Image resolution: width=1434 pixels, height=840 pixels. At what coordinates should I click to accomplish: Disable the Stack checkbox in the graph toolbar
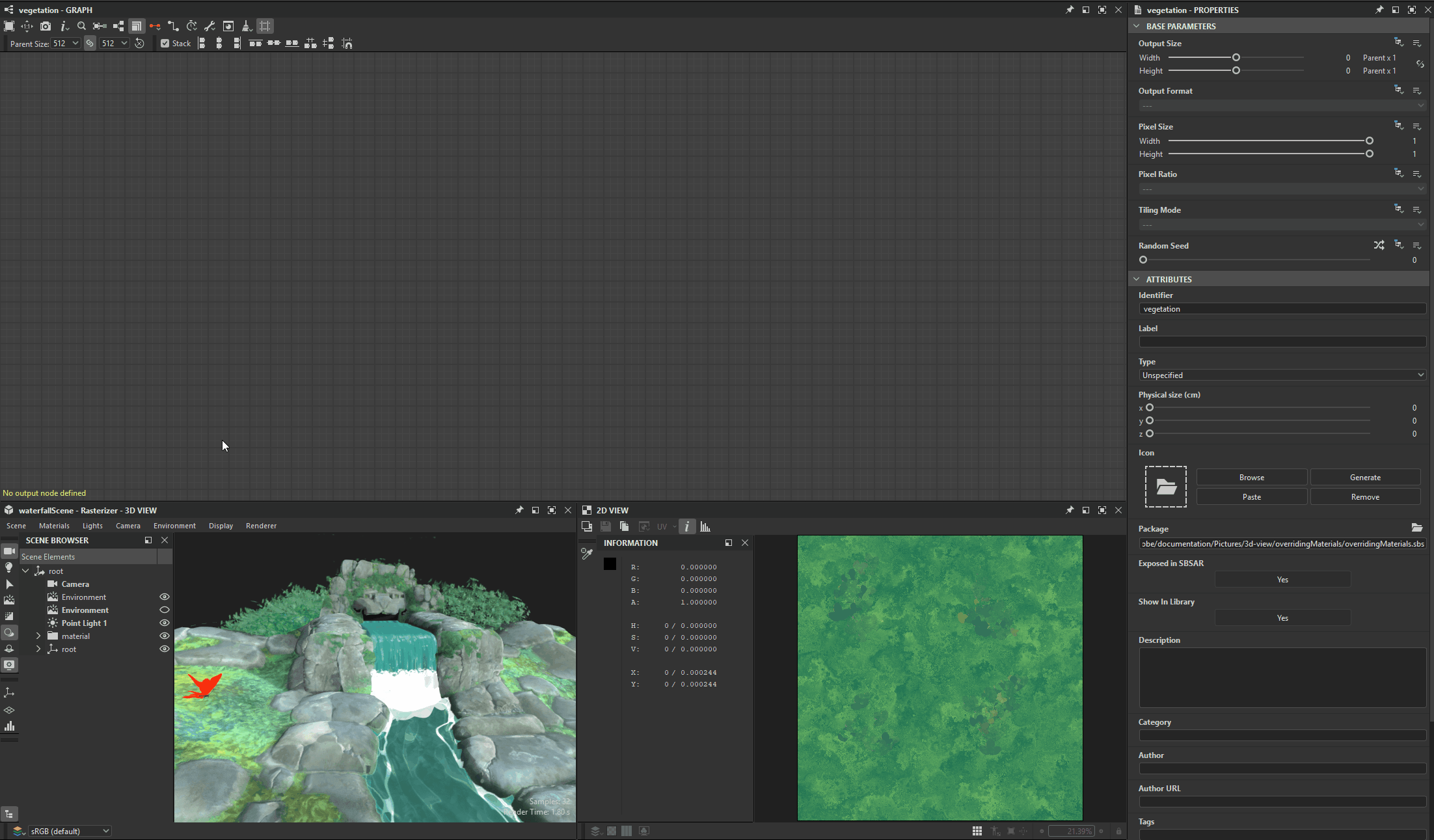tap(165, 43)
